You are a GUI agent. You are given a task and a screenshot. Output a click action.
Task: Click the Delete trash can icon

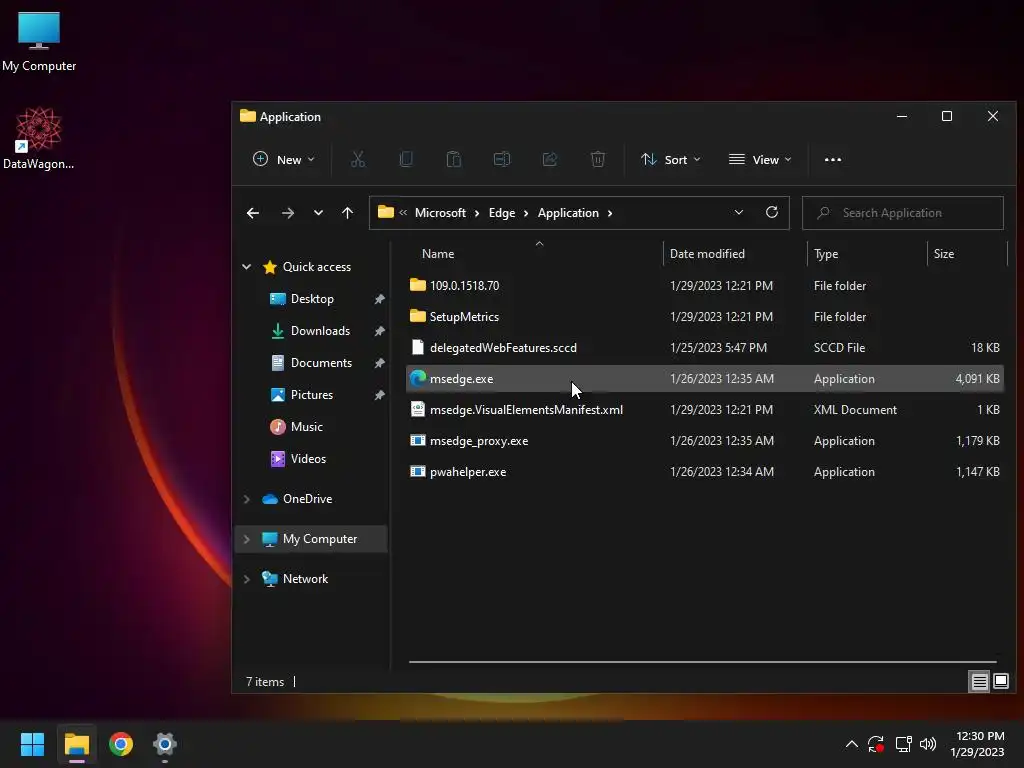(598, 159)
